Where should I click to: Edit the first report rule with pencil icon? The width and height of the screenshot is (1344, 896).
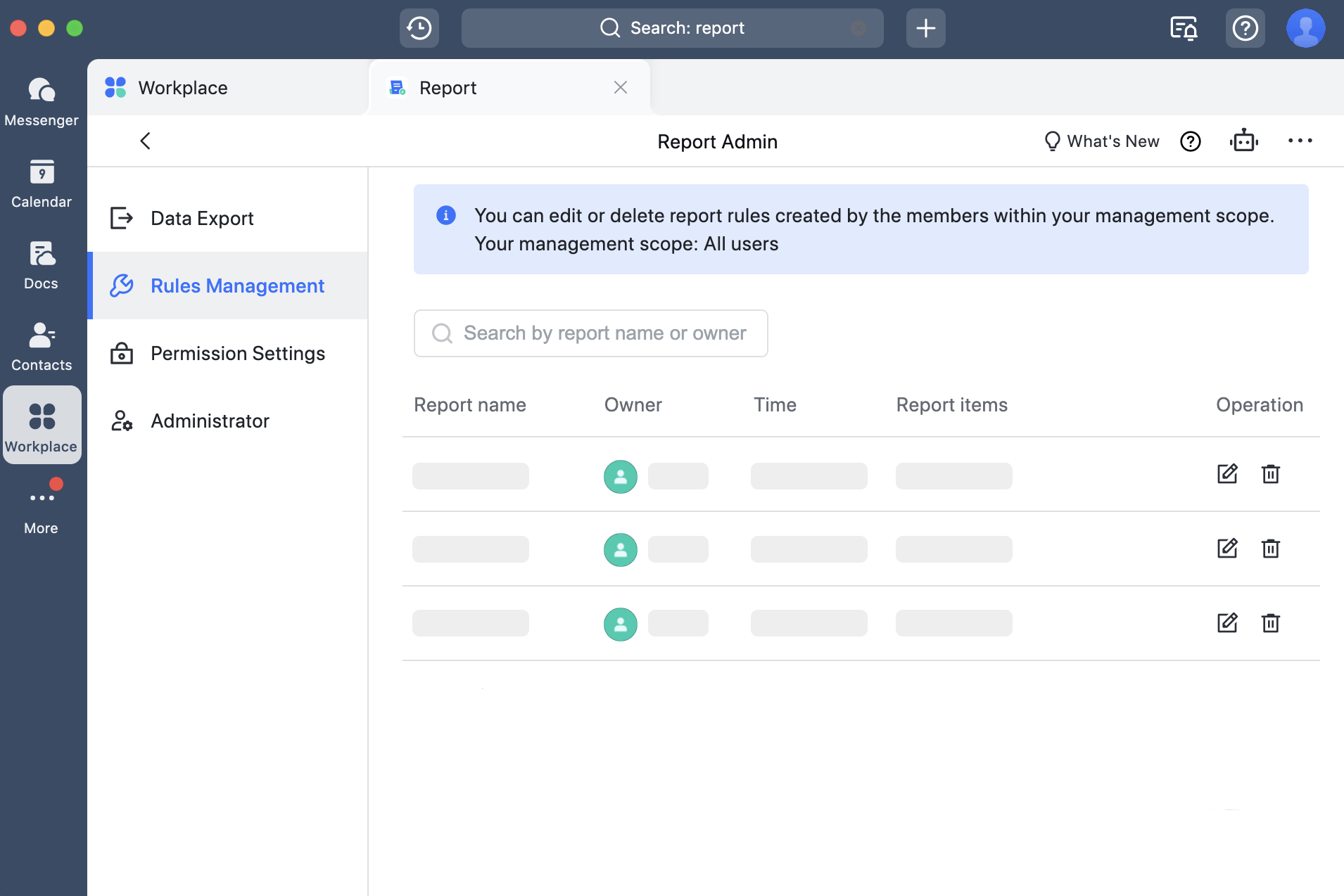(x=1228, y=474)
